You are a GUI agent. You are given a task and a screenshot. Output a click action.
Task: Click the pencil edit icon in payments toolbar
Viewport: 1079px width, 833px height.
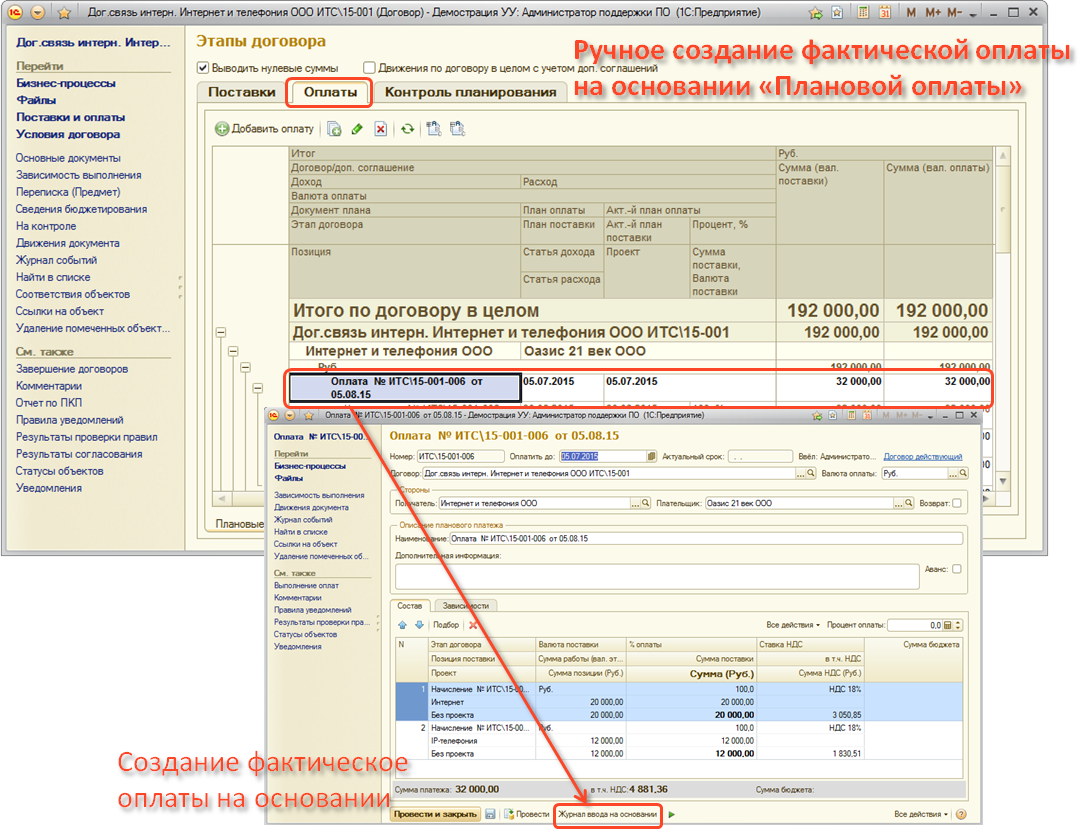pos(357,129)
